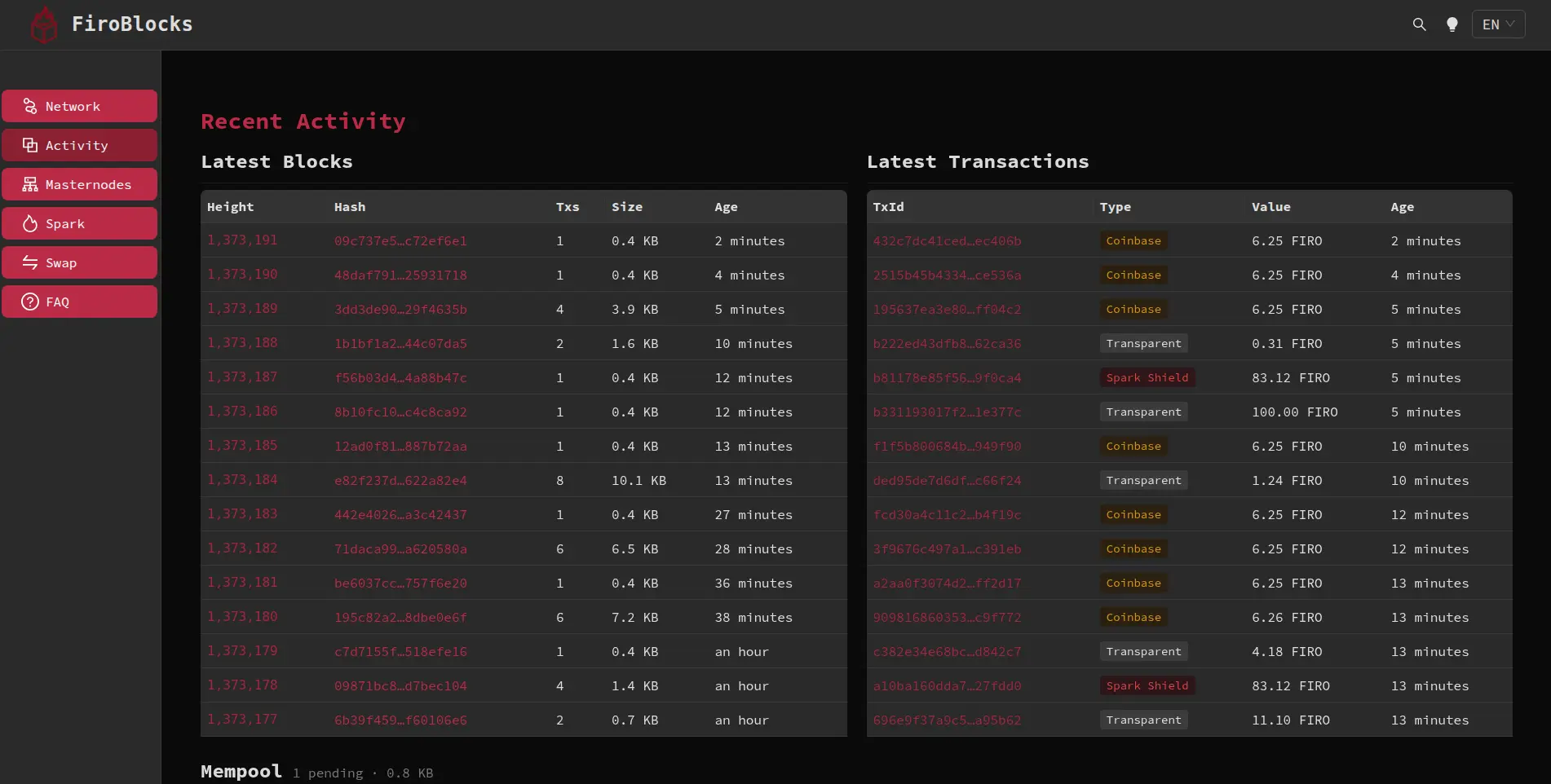Click Transparent badge for c382e34e68bc…d842c7

click(1143, 651)
